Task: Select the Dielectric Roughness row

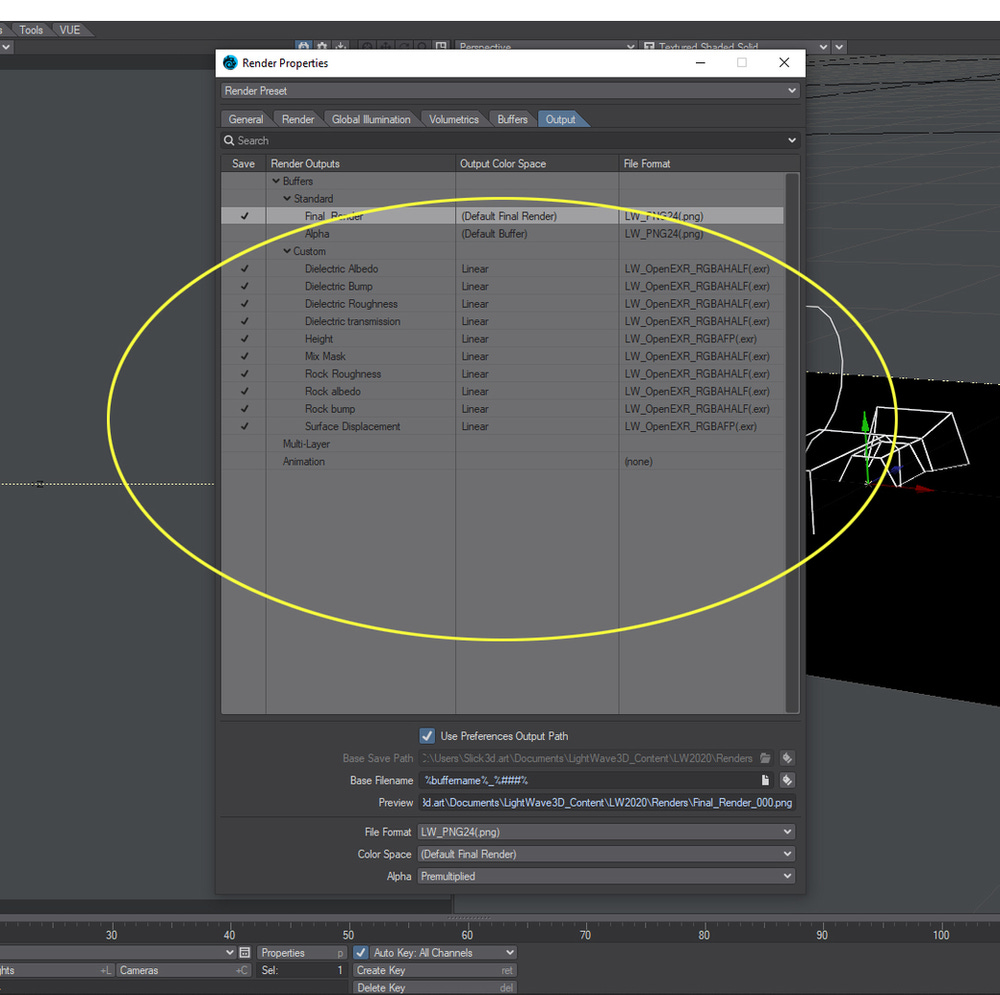Action: click(x=503, y=304)
